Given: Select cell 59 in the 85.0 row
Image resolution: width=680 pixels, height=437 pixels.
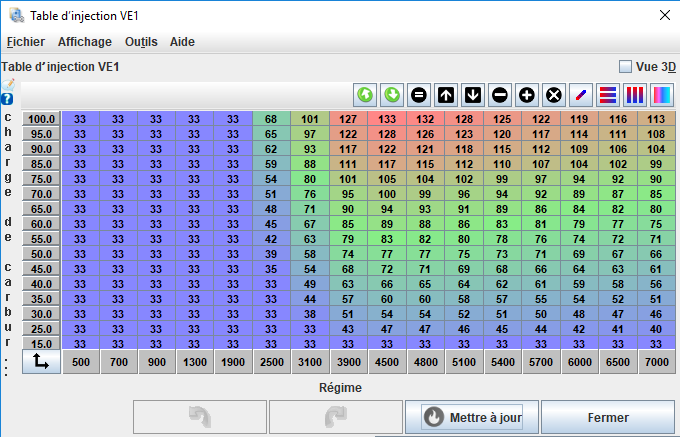Looking at the screenshot, I should 271,164.
